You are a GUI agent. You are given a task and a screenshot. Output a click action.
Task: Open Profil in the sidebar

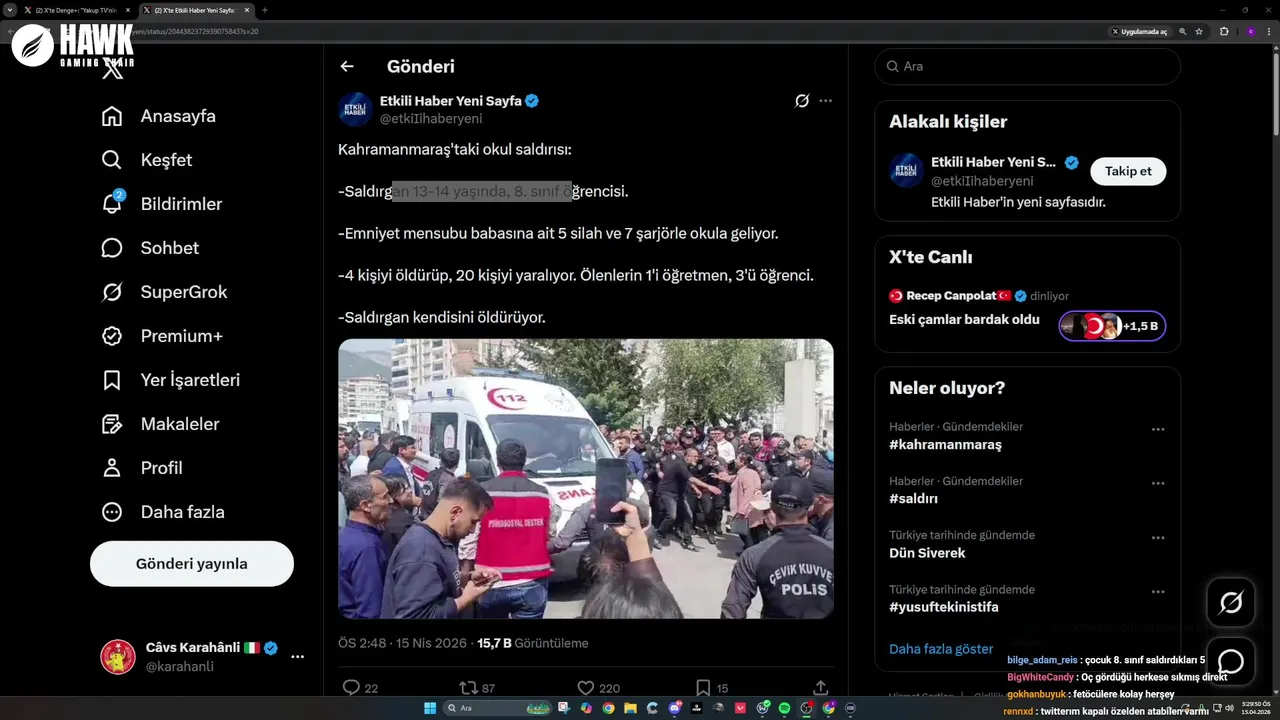[x=142, y=468]
